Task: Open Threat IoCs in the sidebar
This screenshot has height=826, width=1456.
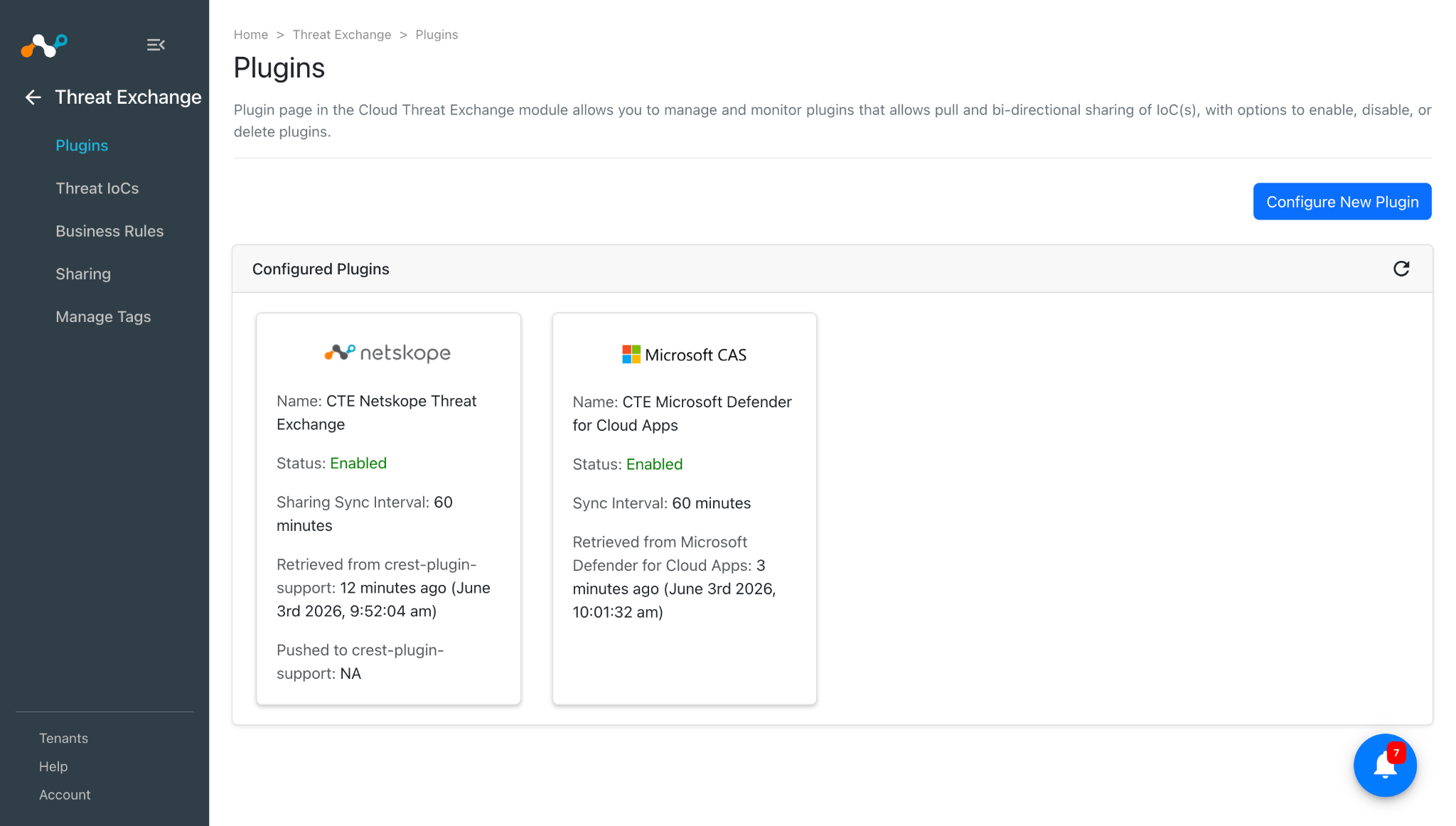Action: [97, 188]
